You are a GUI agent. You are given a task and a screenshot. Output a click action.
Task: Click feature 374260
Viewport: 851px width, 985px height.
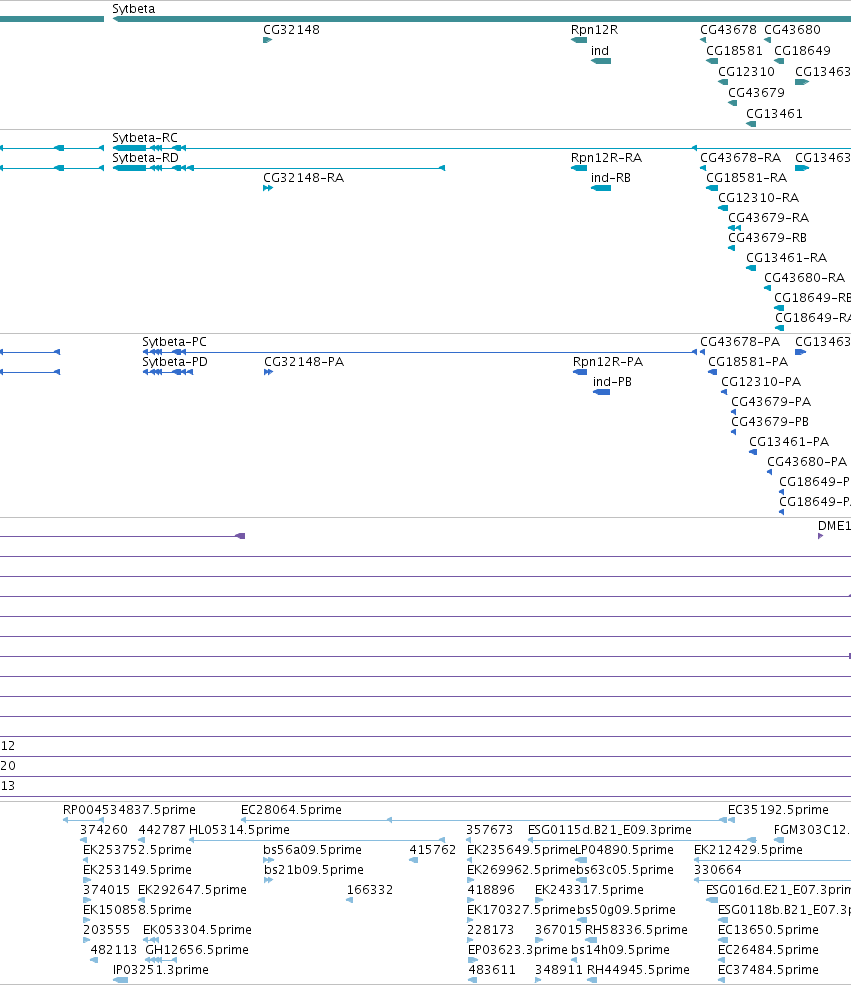click(x=104, y=830)
